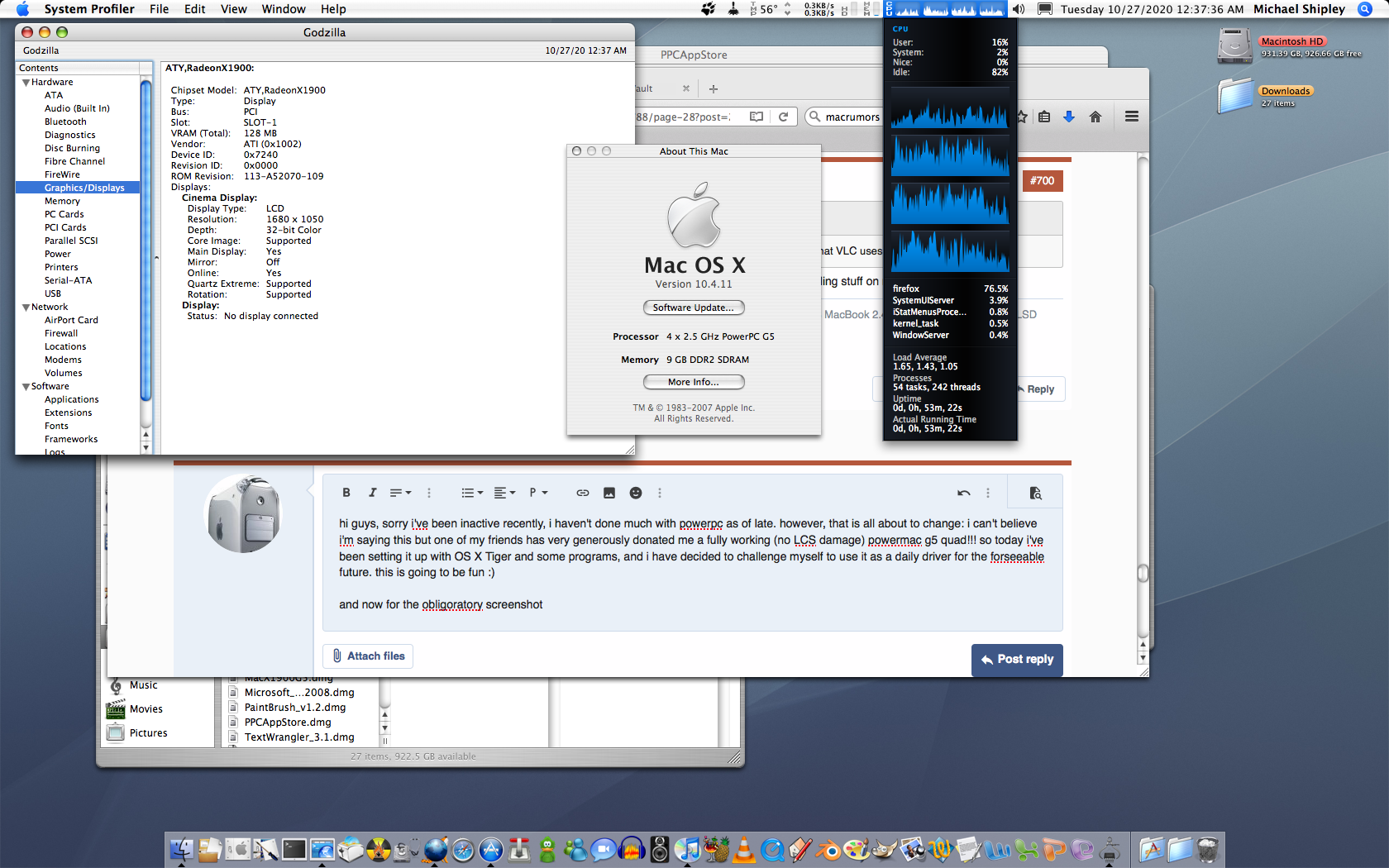Reload the page in the browser toolbar
1389x868 pixels.
[x=783, y=117]
